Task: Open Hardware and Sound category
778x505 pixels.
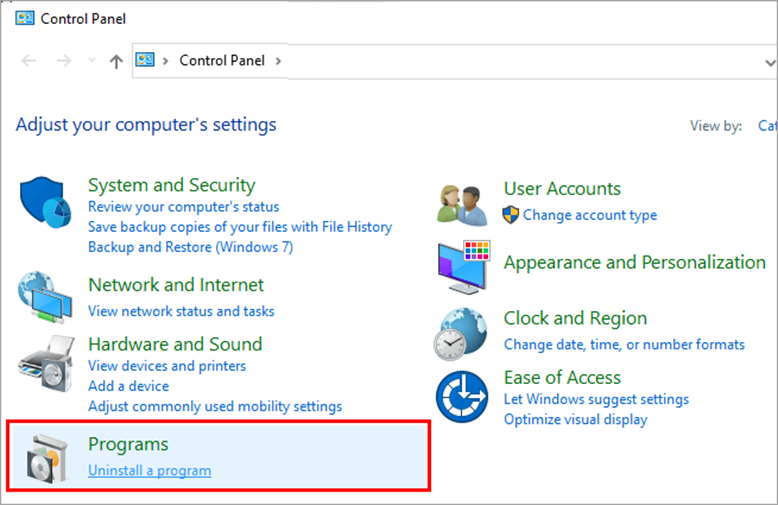Action: 175,344
